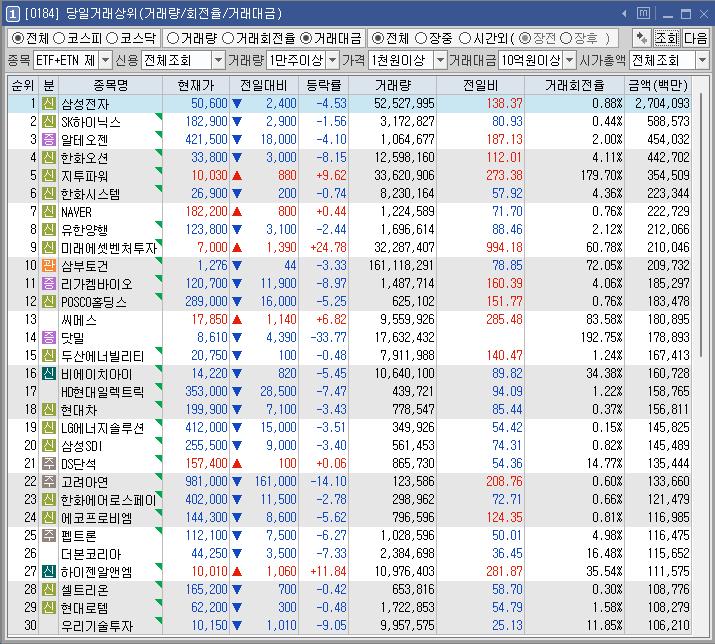The height and width of the screenshot is (644, 715).
Task: Sort by the 등락률 column header
Action: click(324, 85)
